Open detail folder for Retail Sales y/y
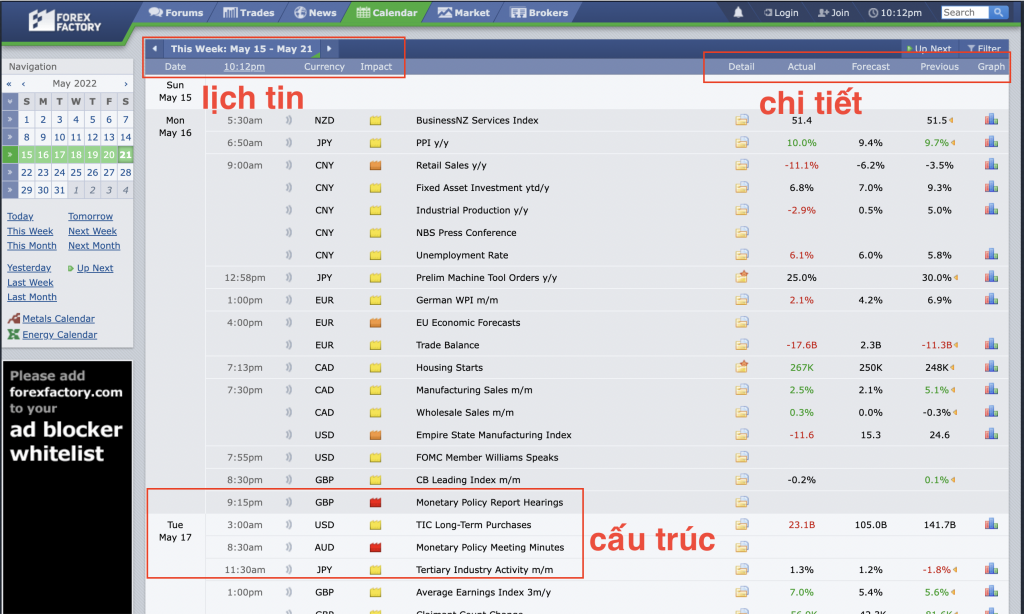 tap(742, 165)
